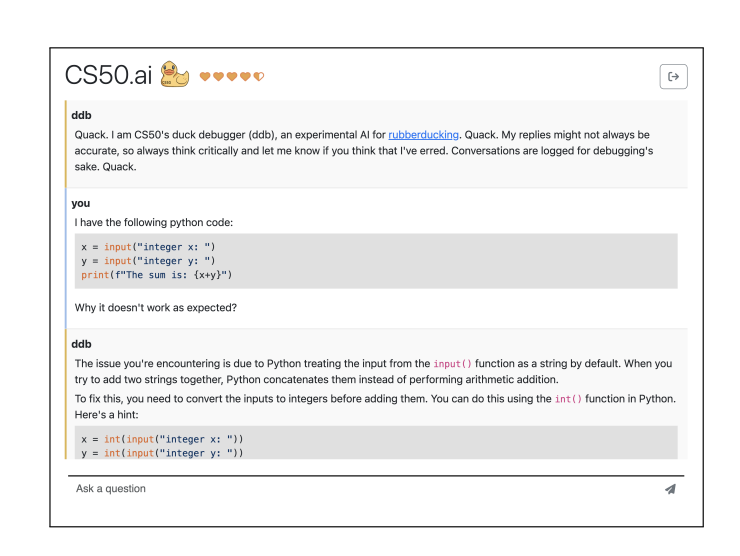The height and width of the screenshot is (556, 740).
Task: Click the 'you' message sender label
Action: 80,203
